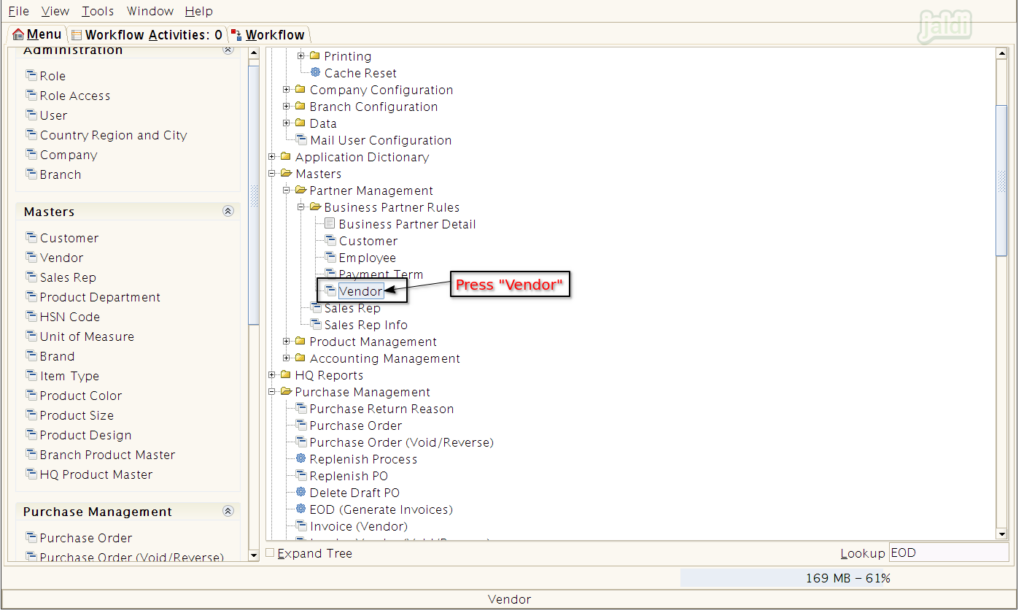
Task: Click the EOD (Generate Invoices) icon
Action: pos(301,510)
